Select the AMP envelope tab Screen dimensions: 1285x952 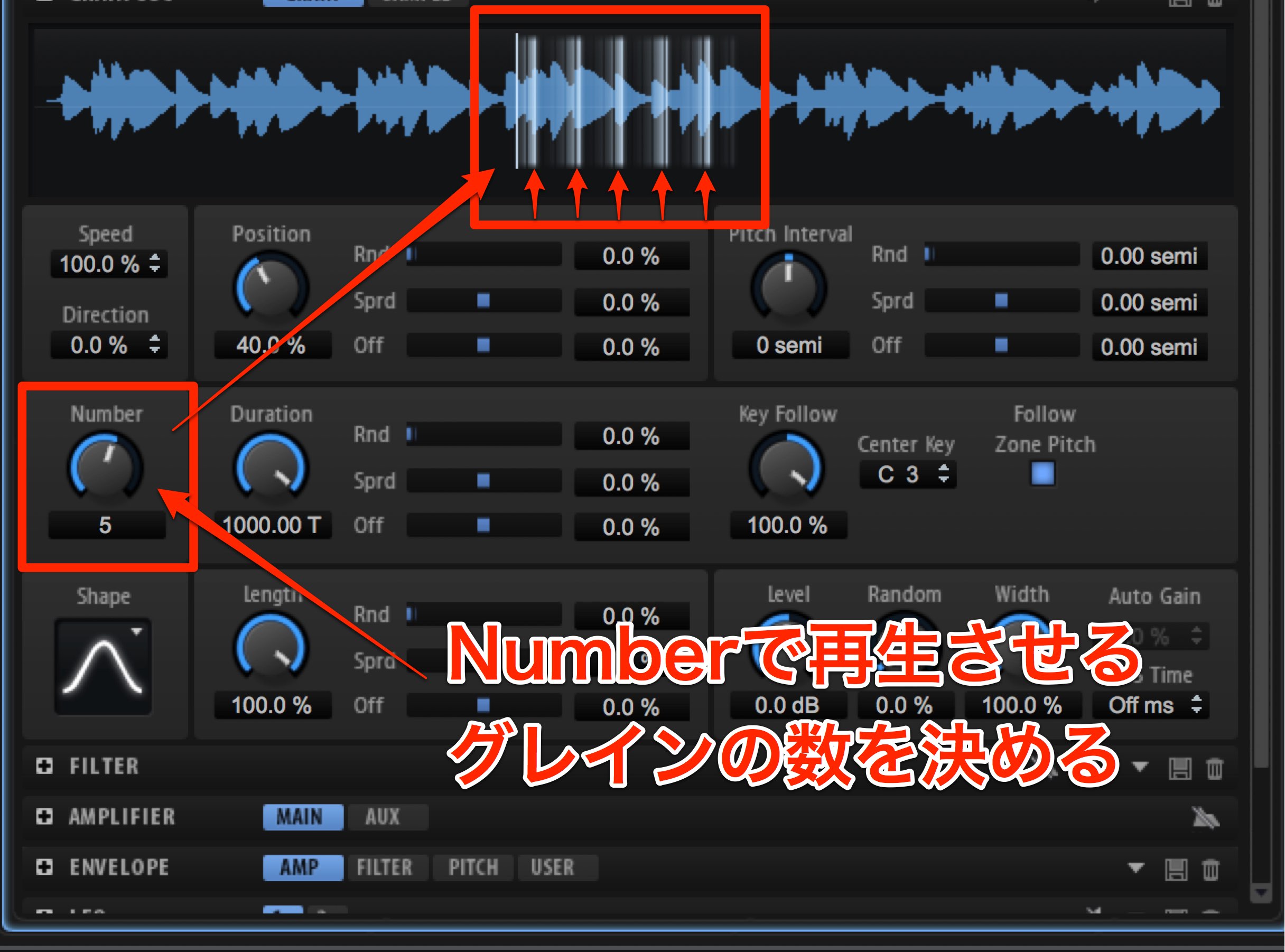point(303,867)
